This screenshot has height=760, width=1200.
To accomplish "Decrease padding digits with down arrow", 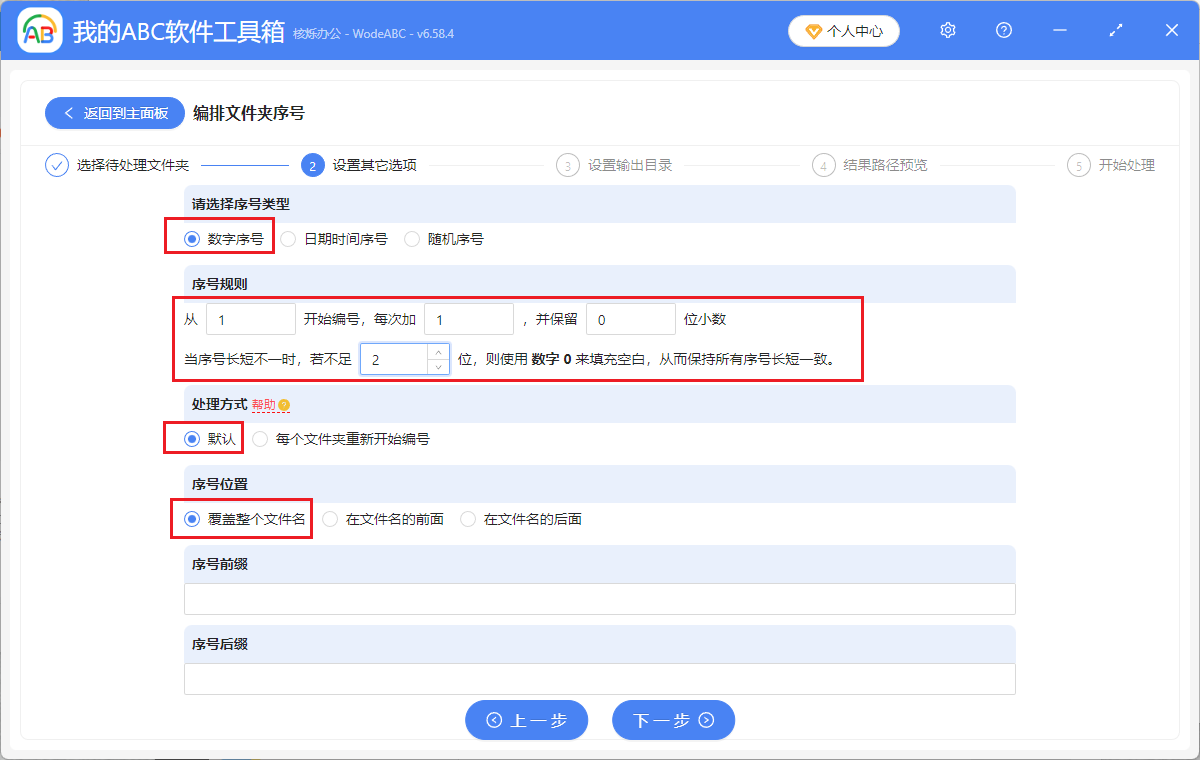I will click(438, 367).
